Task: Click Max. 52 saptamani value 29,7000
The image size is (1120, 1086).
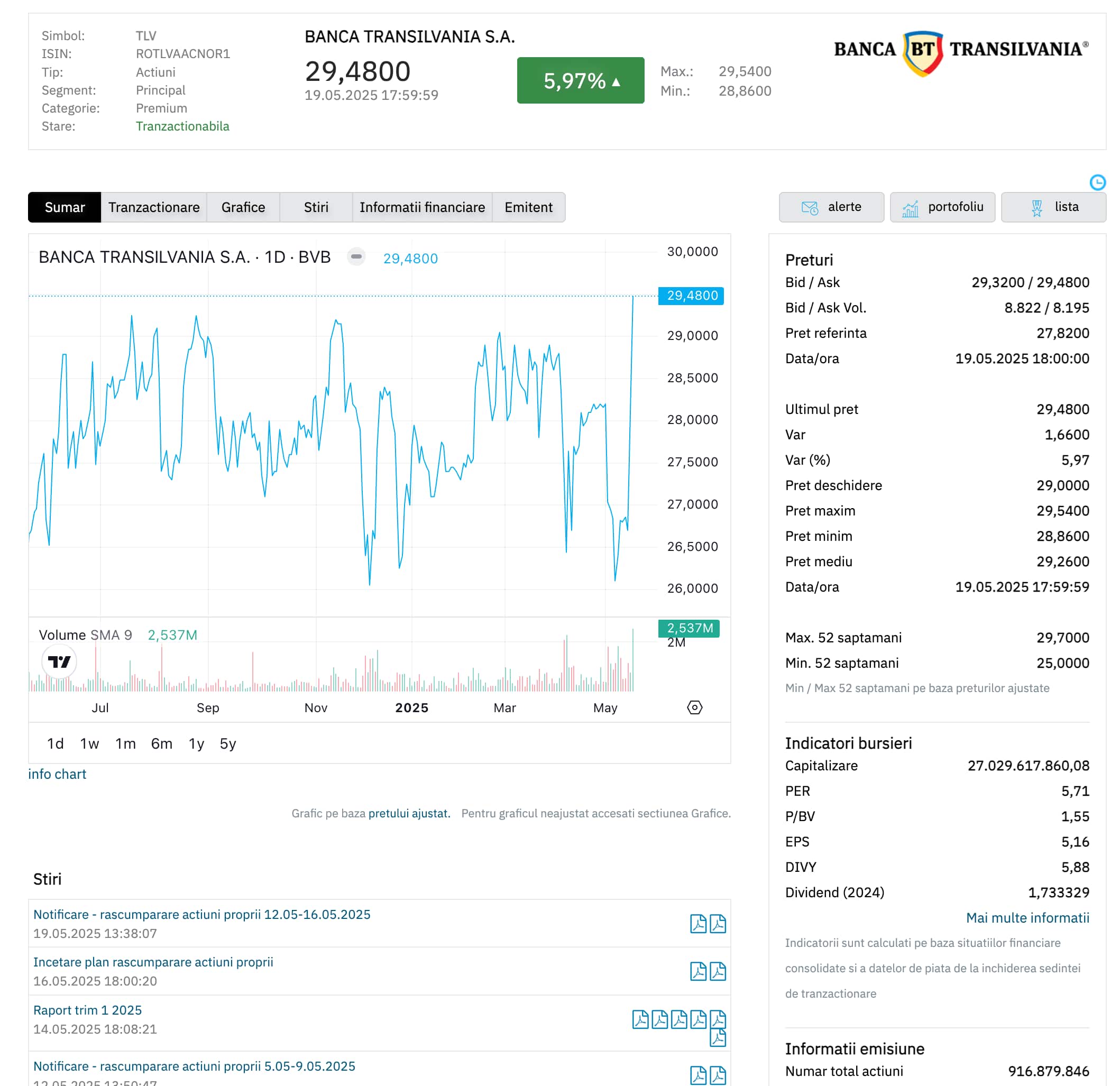Action: pyautogui.click(x=1063, y=638)
